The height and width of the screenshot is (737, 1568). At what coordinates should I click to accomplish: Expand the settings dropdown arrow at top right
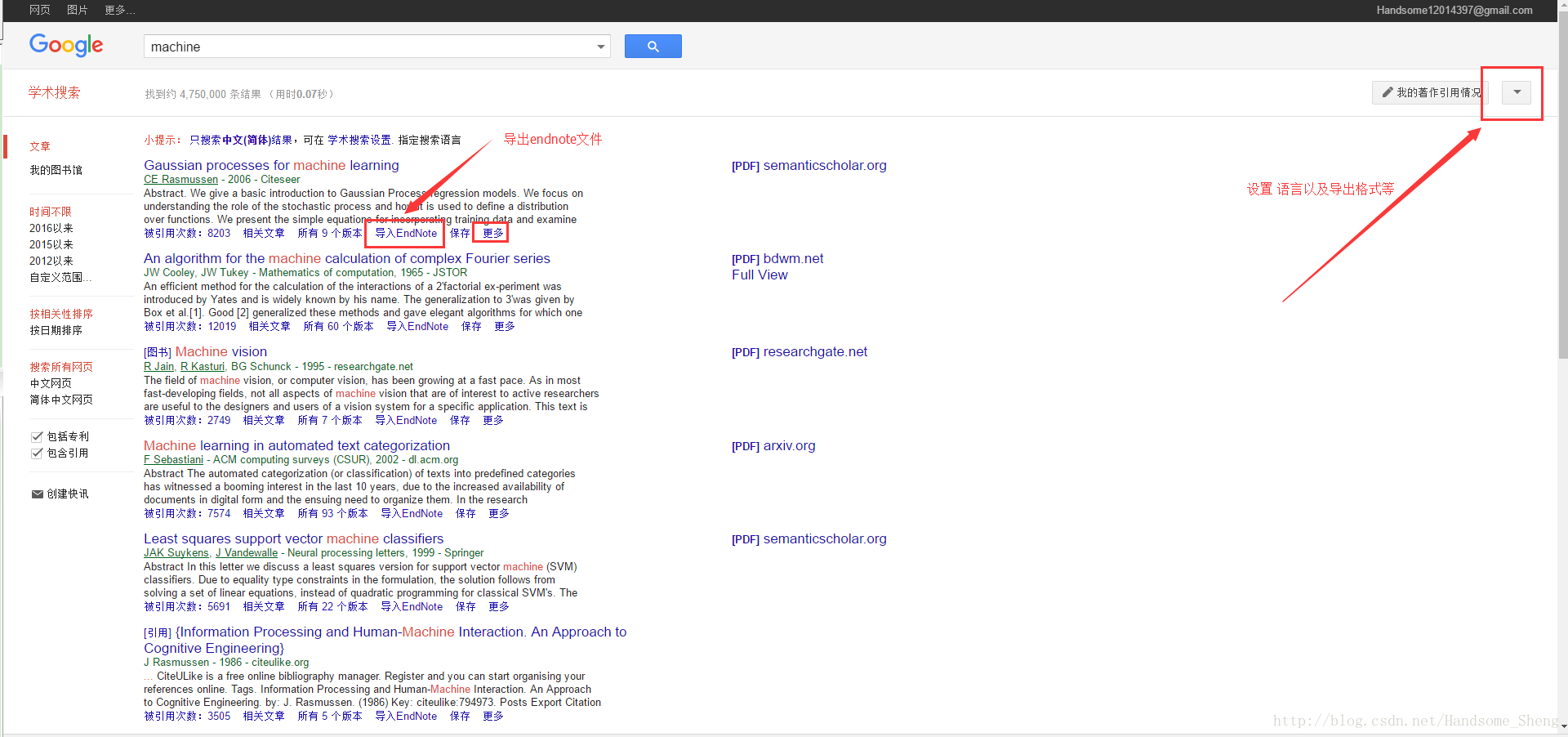(x=1517, y=92)
